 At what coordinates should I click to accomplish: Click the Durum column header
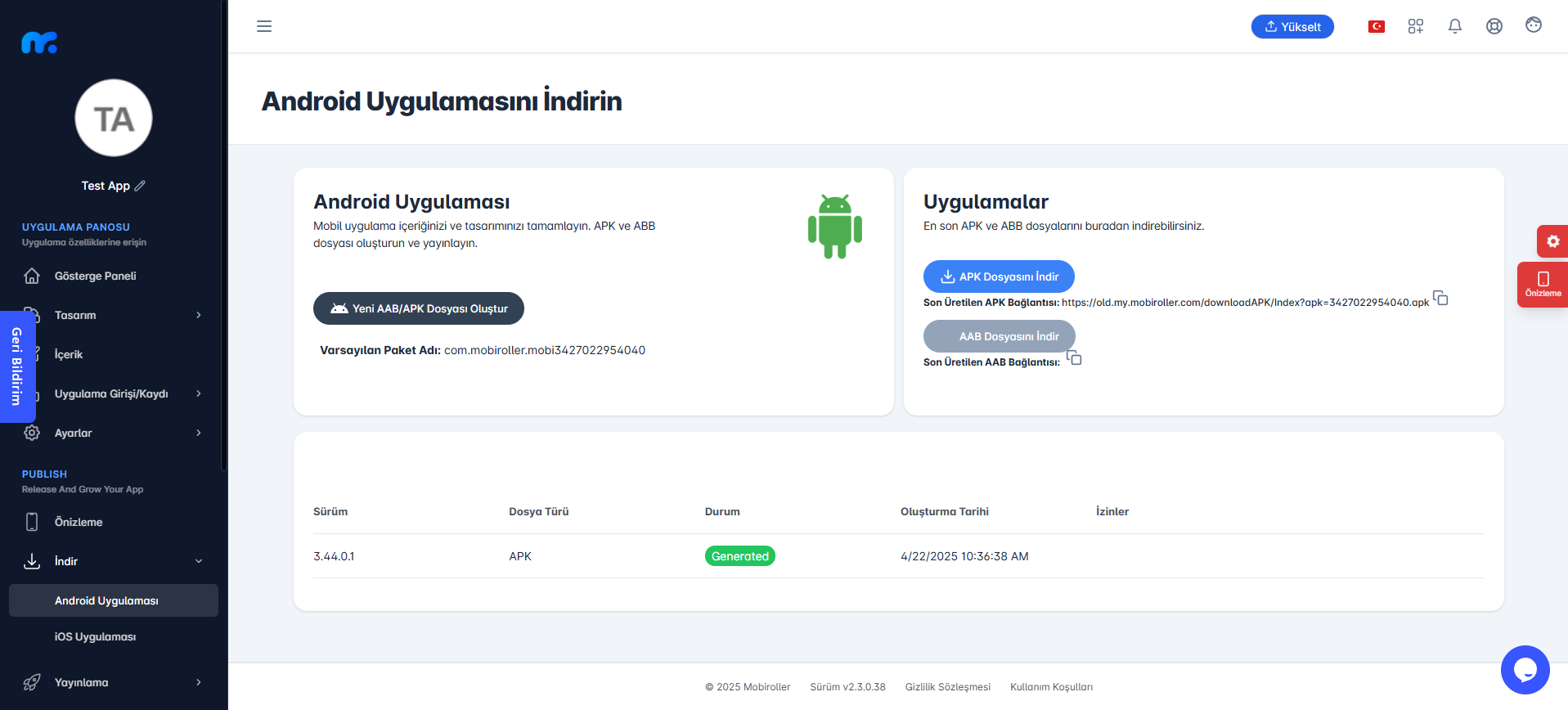coord(722,511)
